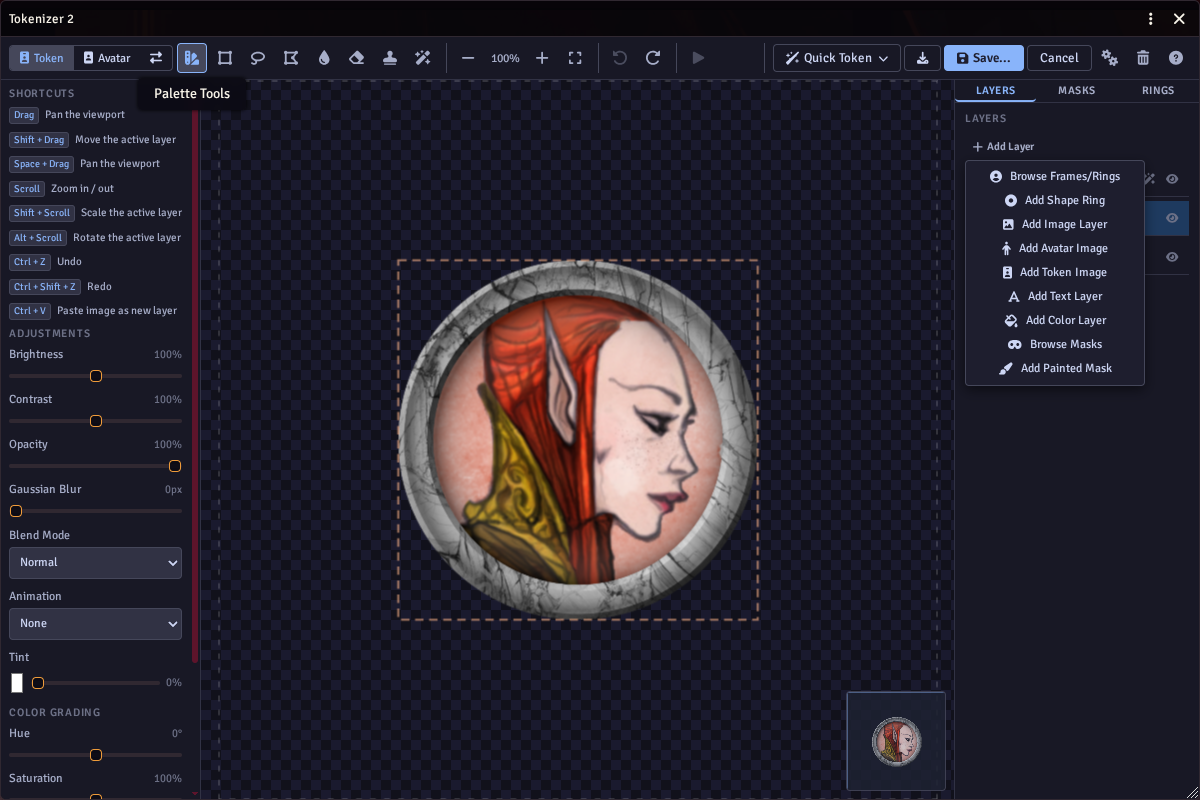Image resolution: width=1200 pixels, height=800 pixels.
Task: Click Add Layer to toggle menu
Action: coord(1003,146)
